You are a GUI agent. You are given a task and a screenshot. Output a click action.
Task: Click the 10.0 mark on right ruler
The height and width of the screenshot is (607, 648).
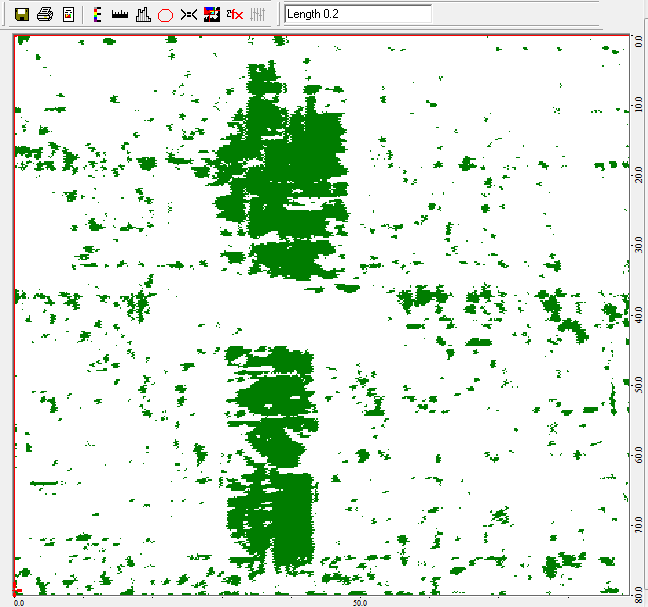click(637, 106)
